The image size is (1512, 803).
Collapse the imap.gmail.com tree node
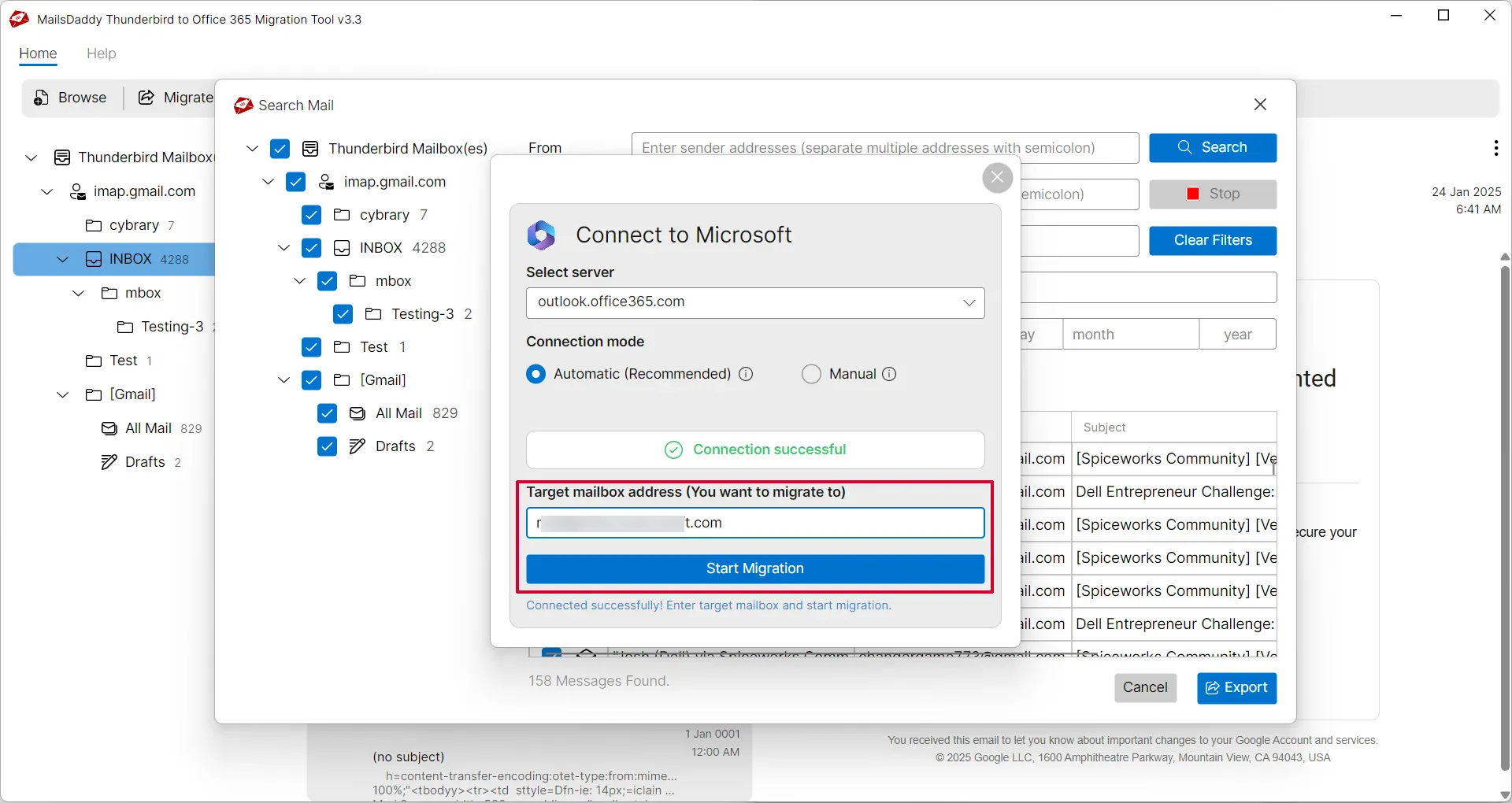pos(268,182)
